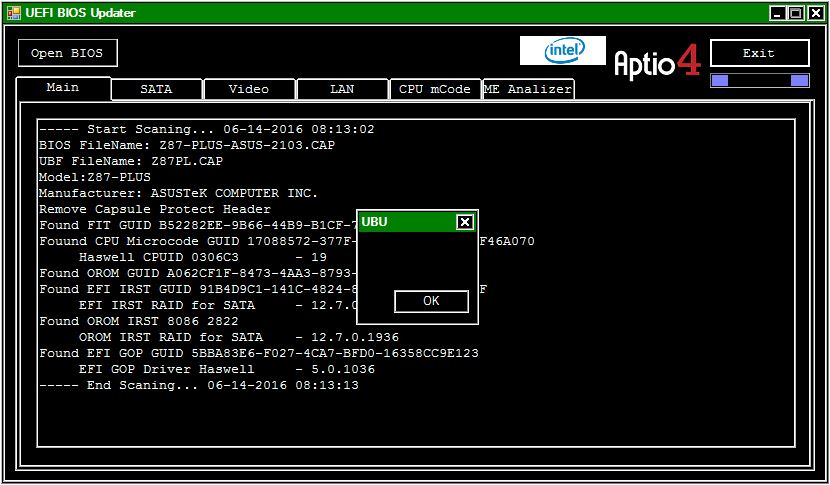The image size is (830, 485).
Task: Click the 'Model:Z87-PLUS' line
Action: pyautogui.click(x=95, y=177)
